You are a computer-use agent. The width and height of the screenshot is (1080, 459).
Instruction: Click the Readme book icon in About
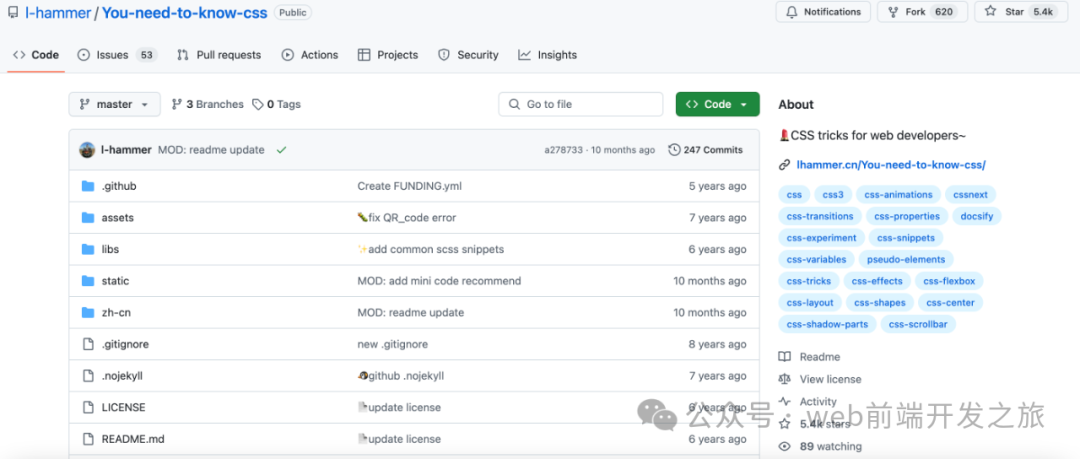[x=785, y=357]
